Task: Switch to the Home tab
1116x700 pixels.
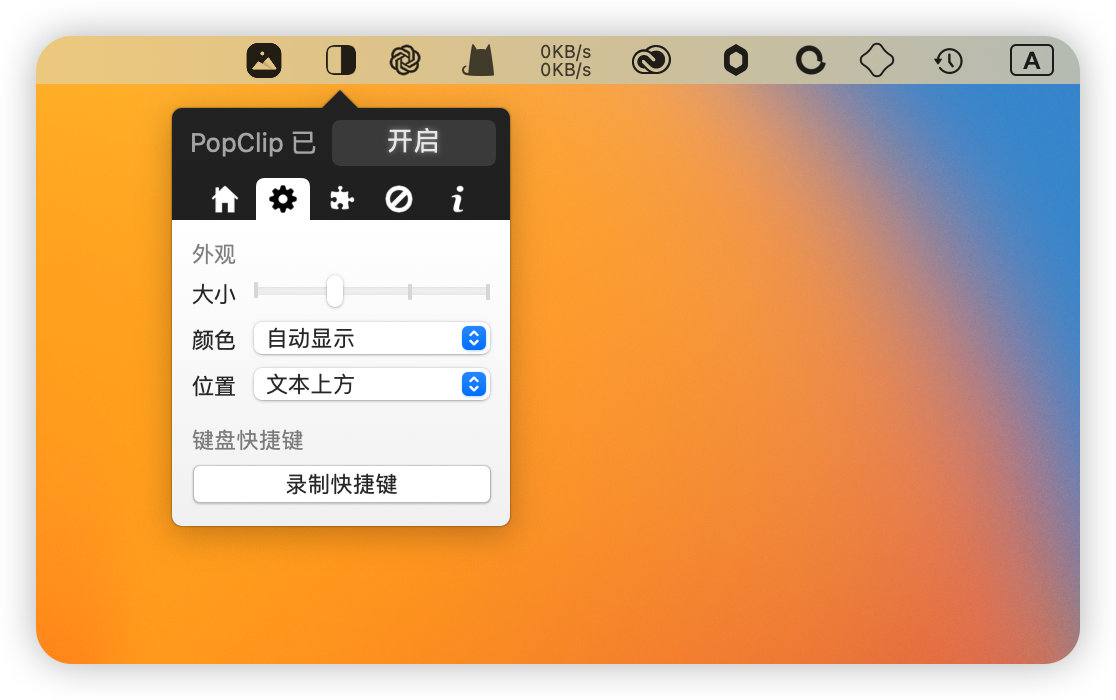Action: [x=225, y=199]
